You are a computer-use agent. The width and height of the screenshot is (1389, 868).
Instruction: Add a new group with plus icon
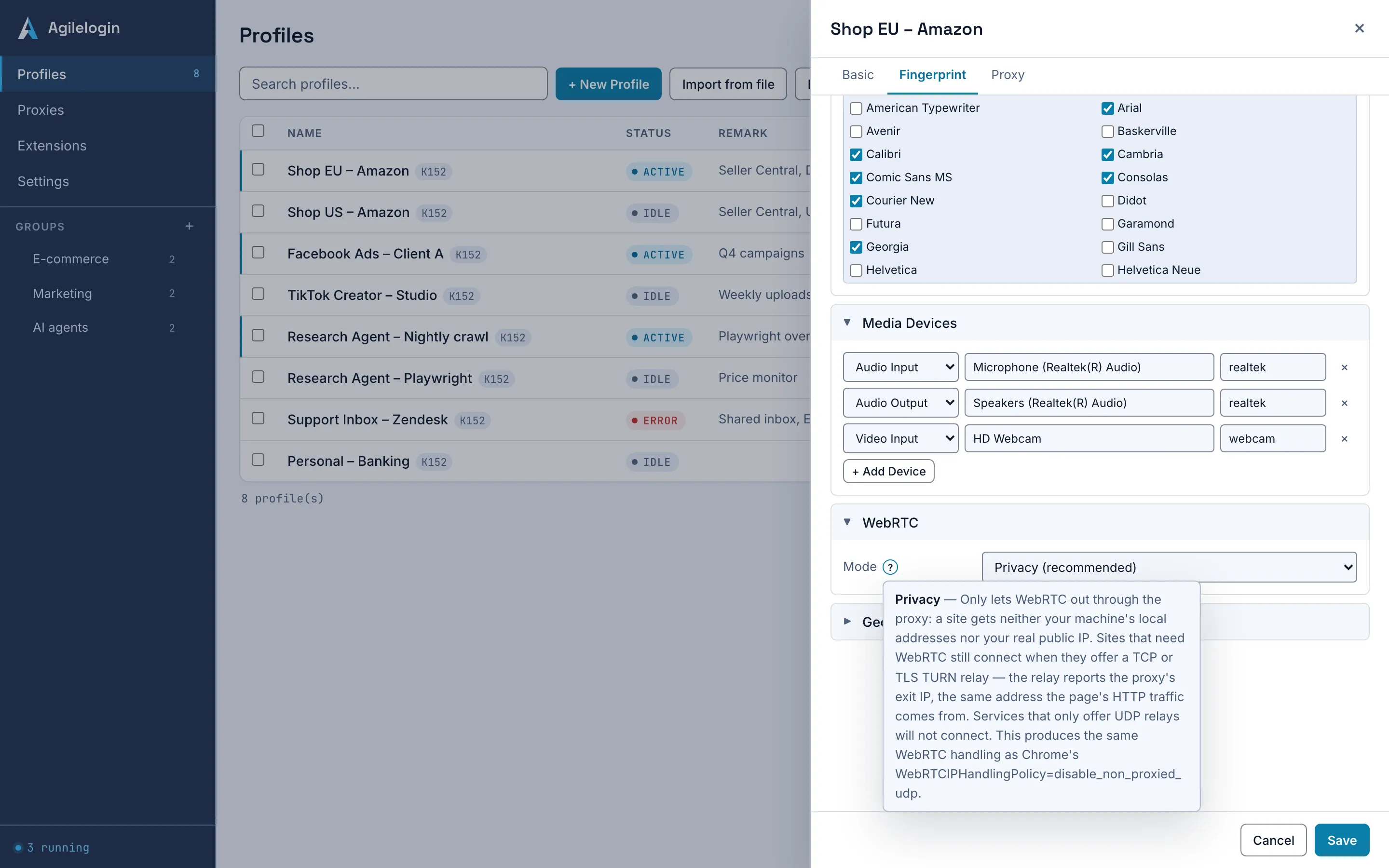pos(190,226)
